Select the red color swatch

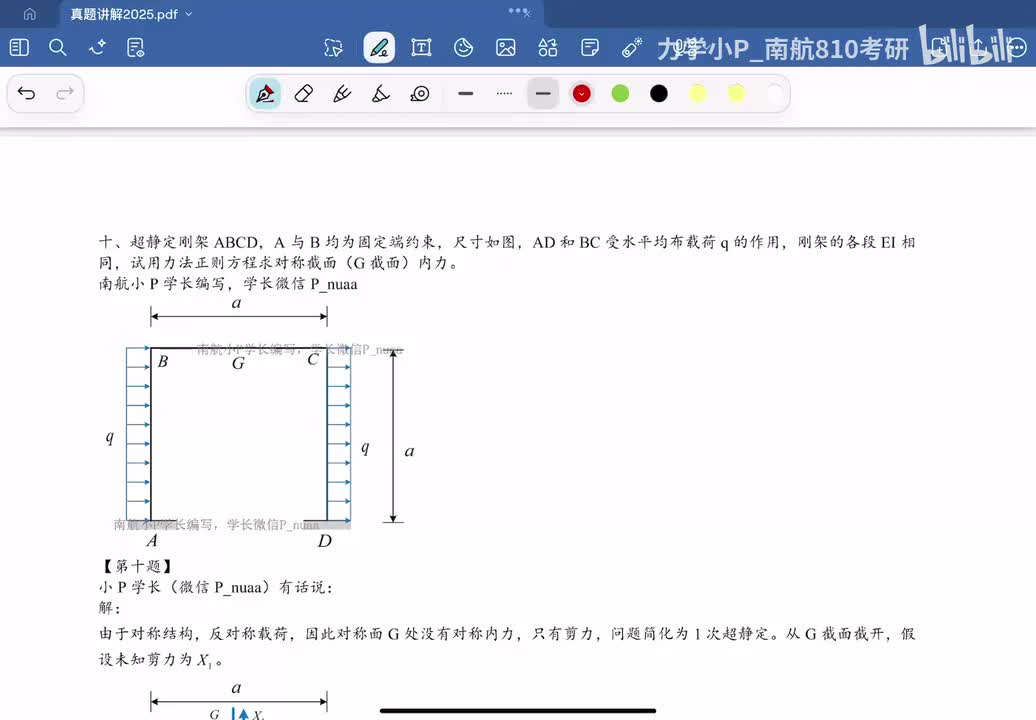point(581,94)
